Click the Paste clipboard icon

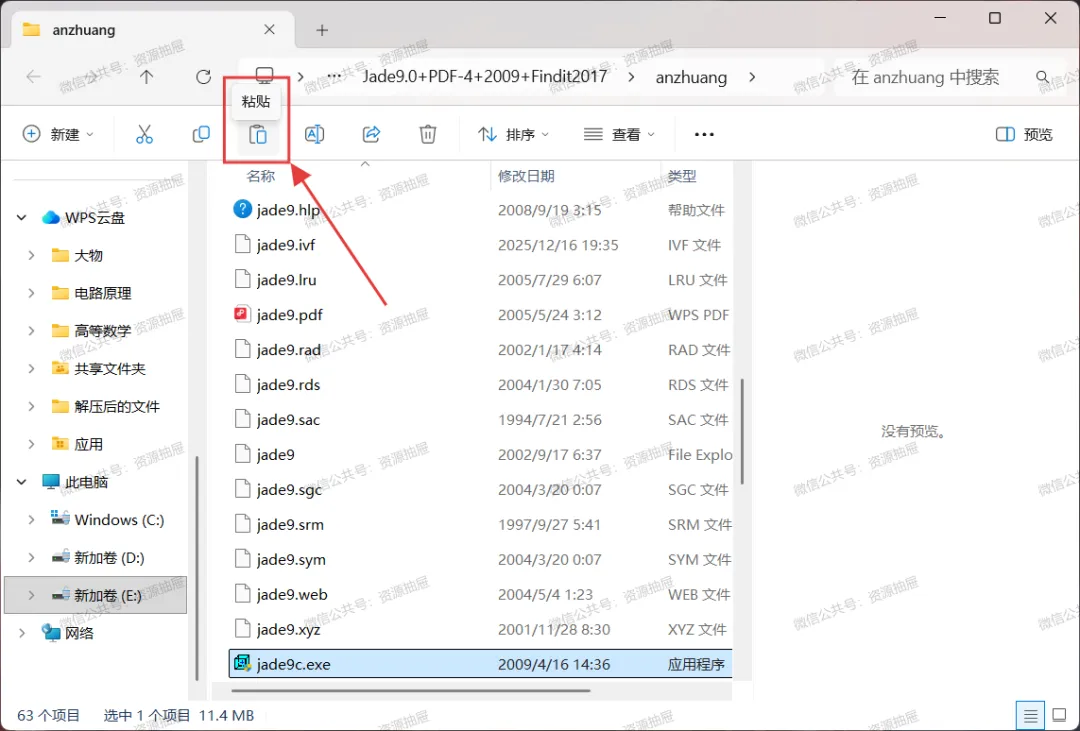[258, 134]
